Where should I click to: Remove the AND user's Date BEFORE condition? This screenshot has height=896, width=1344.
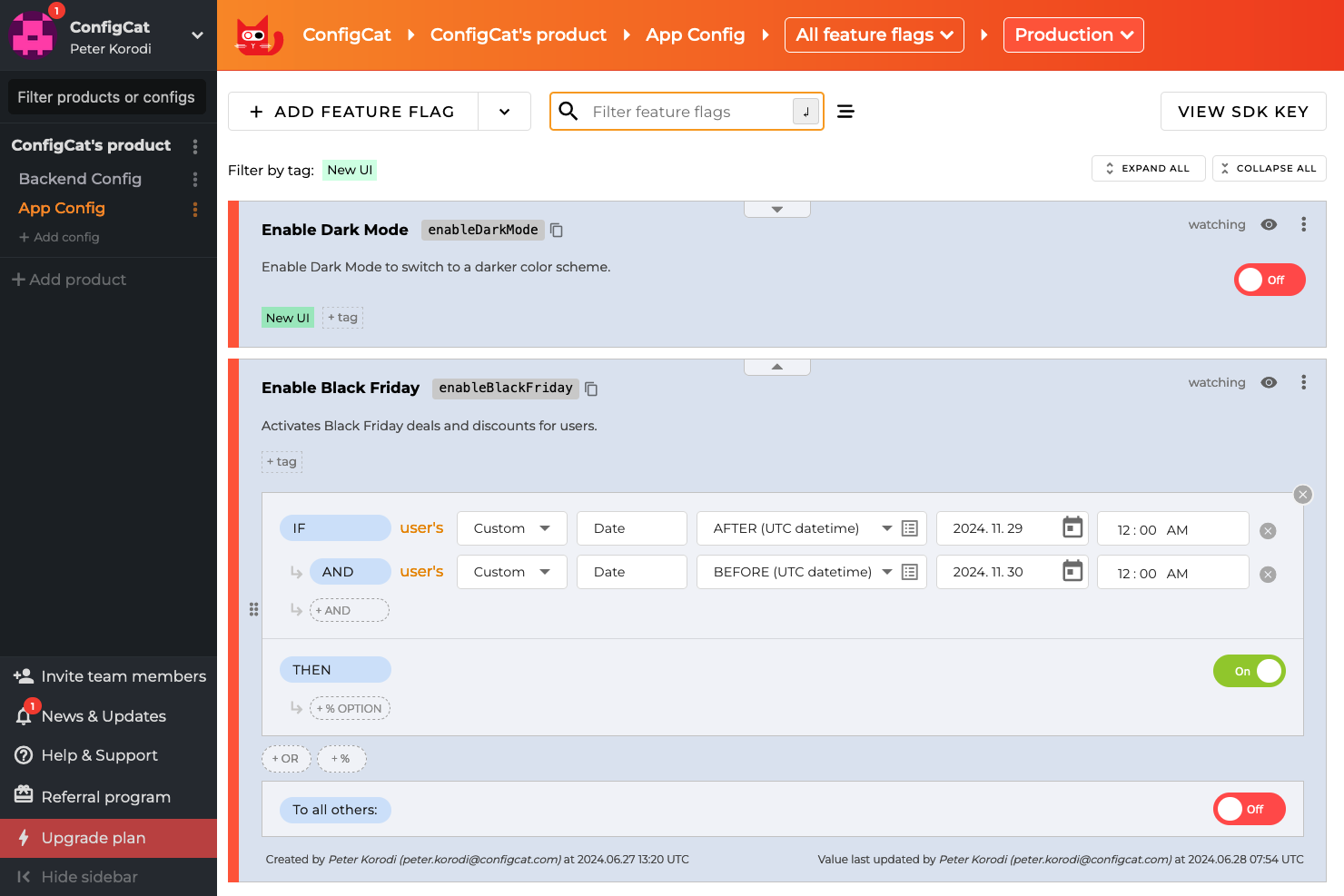[1269, 575]
